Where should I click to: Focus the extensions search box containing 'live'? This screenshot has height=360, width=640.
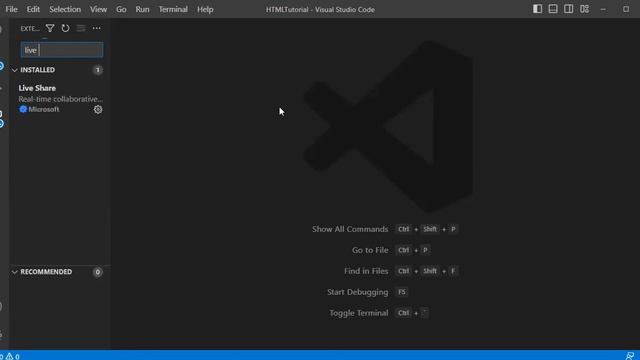coord(62,50)
